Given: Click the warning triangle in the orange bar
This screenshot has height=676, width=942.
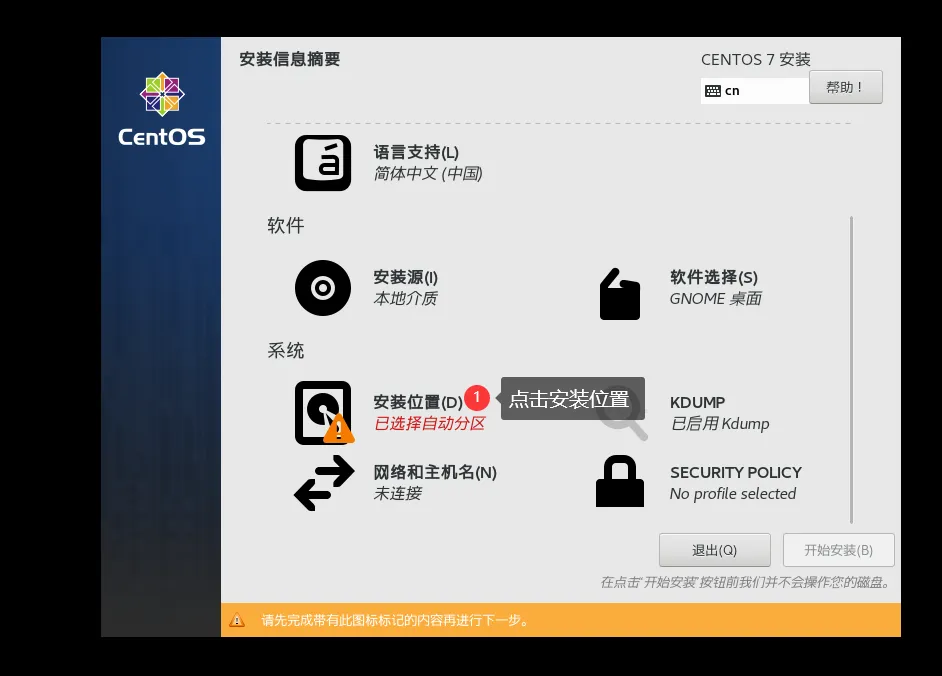Looking at the screenshot, I should 237,620.
